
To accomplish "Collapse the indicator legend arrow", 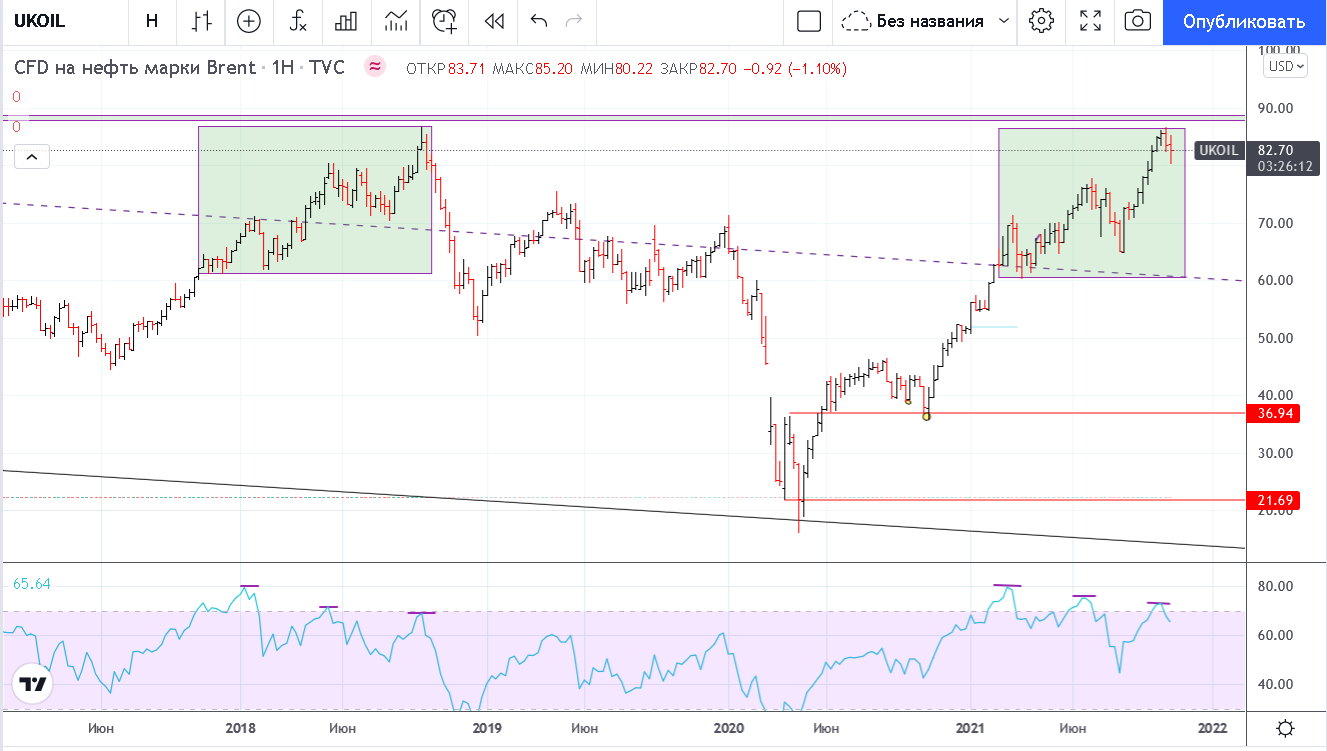I will click(x=31, y=157).
